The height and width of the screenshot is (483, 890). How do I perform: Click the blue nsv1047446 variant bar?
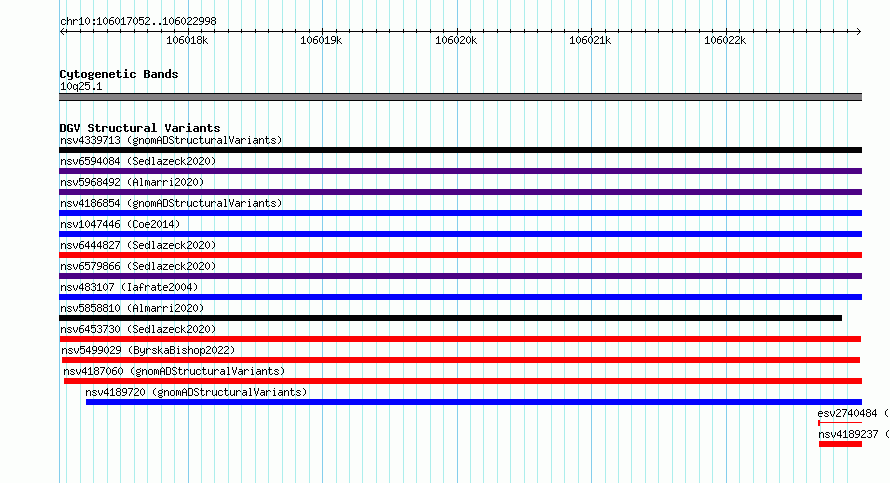[460, 234]
